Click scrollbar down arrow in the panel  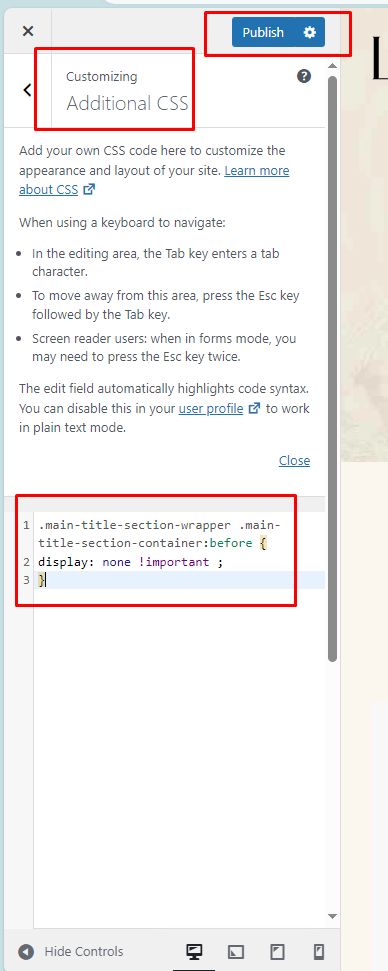332,916
